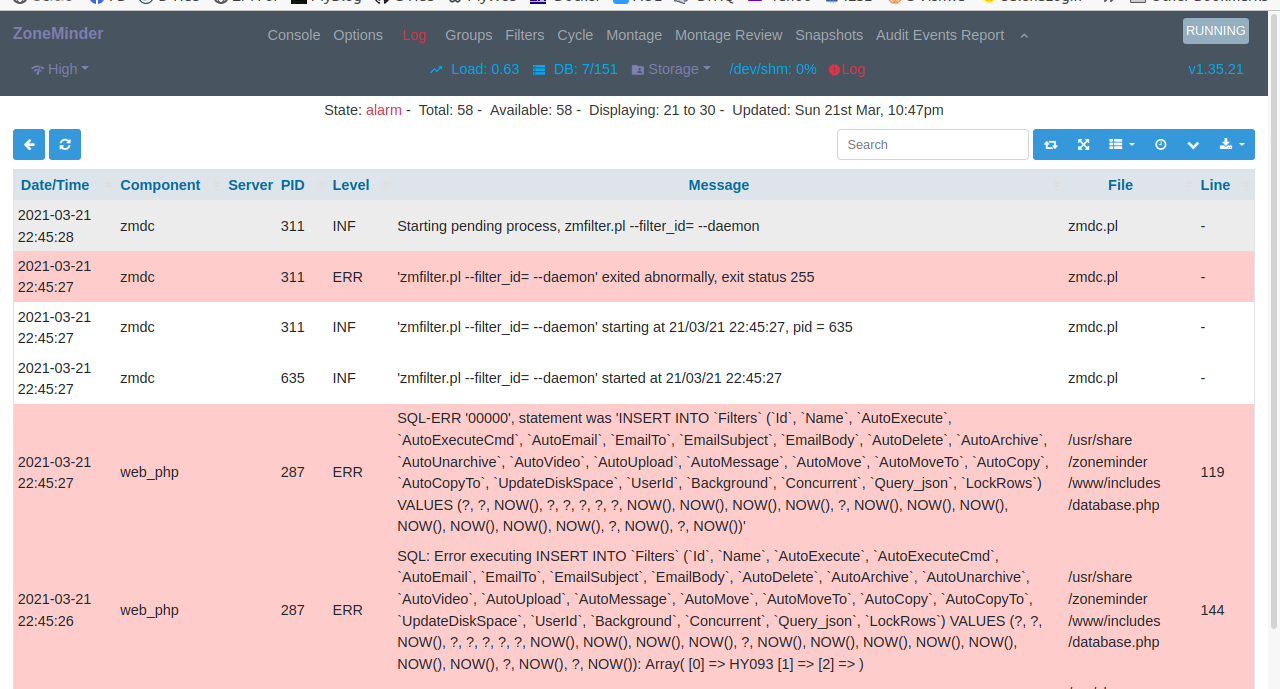1280x689 pixels.
Task: Open the Snapshots page
Action: [829, 35]
